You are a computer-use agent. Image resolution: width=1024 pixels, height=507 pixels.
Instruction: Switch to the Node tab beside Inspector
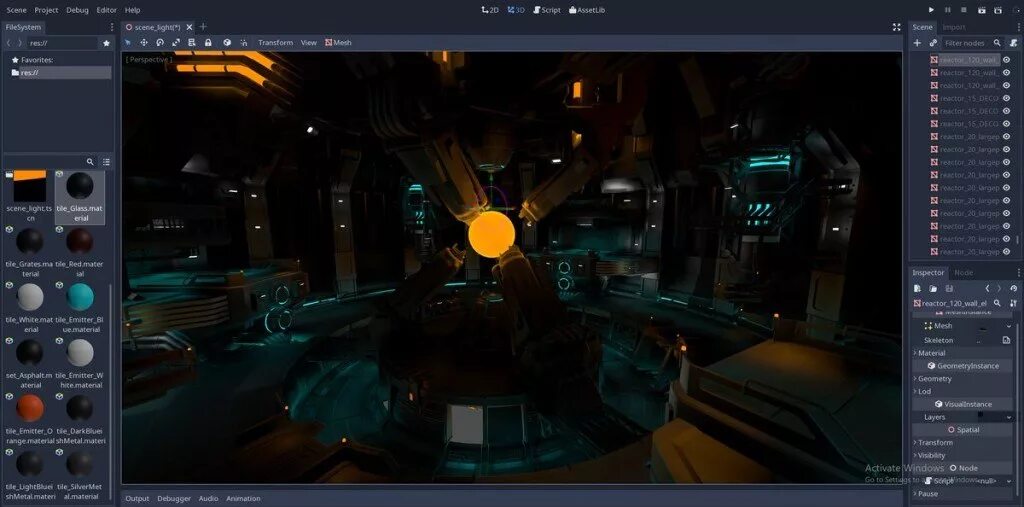pyautogui.click(x=963, y=272)
